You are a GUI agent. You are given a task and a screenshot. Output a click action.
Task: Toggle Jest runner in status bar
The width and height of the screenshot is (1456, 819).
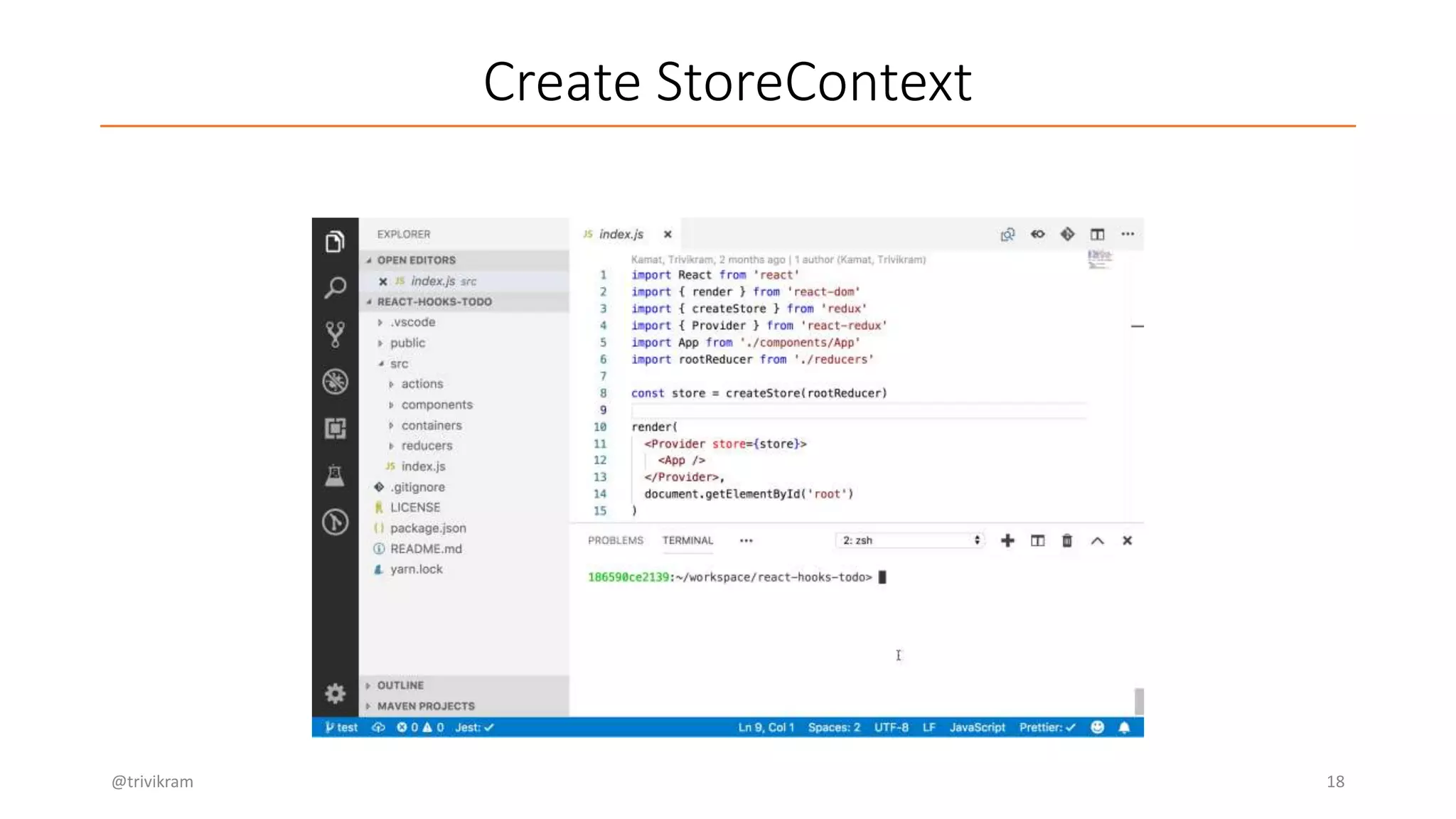click(x=474, y=727)
